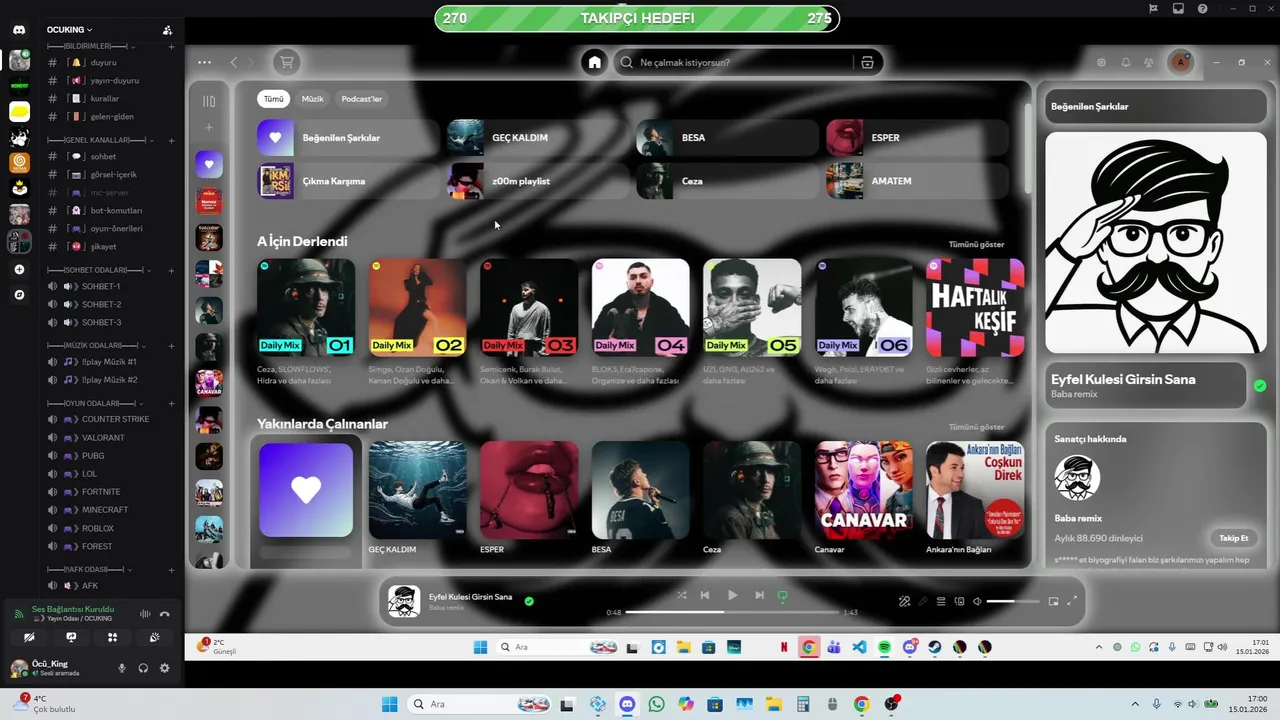
Task: Enter full screen in player
Action: click(x=1072, y=601)
